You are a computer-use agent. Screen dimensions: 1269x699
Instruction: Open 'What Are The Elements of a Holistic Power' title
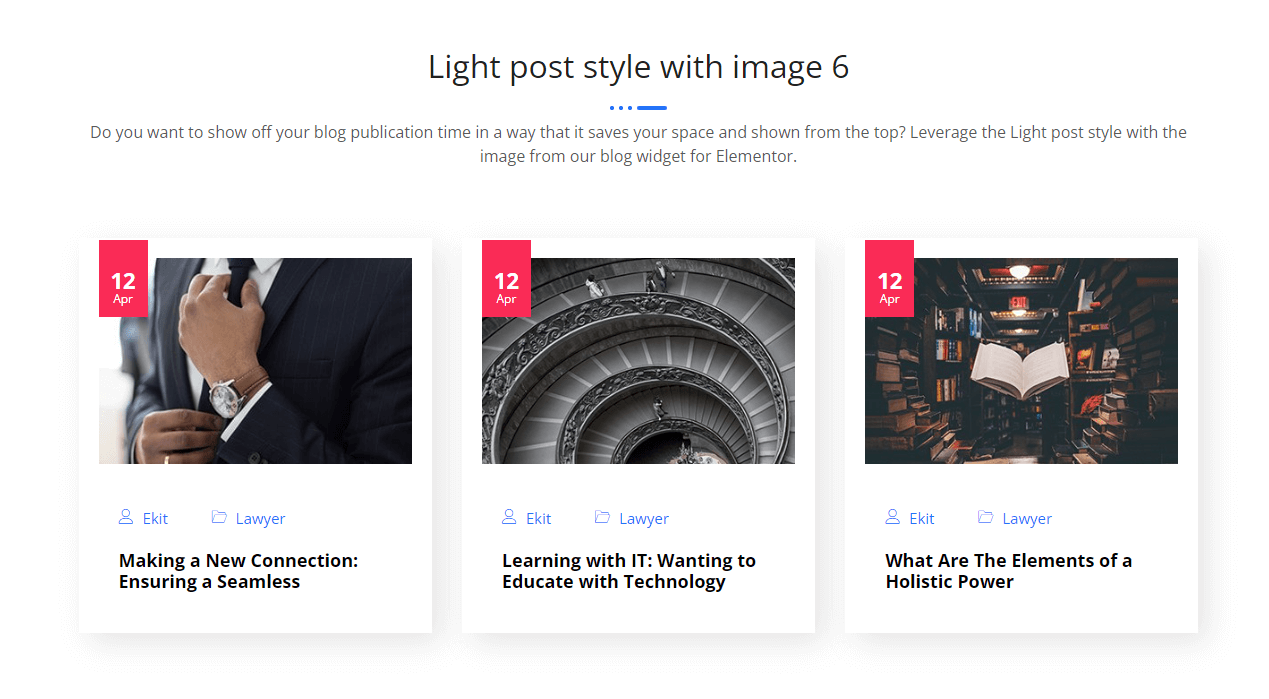[x=1008, y=571]
